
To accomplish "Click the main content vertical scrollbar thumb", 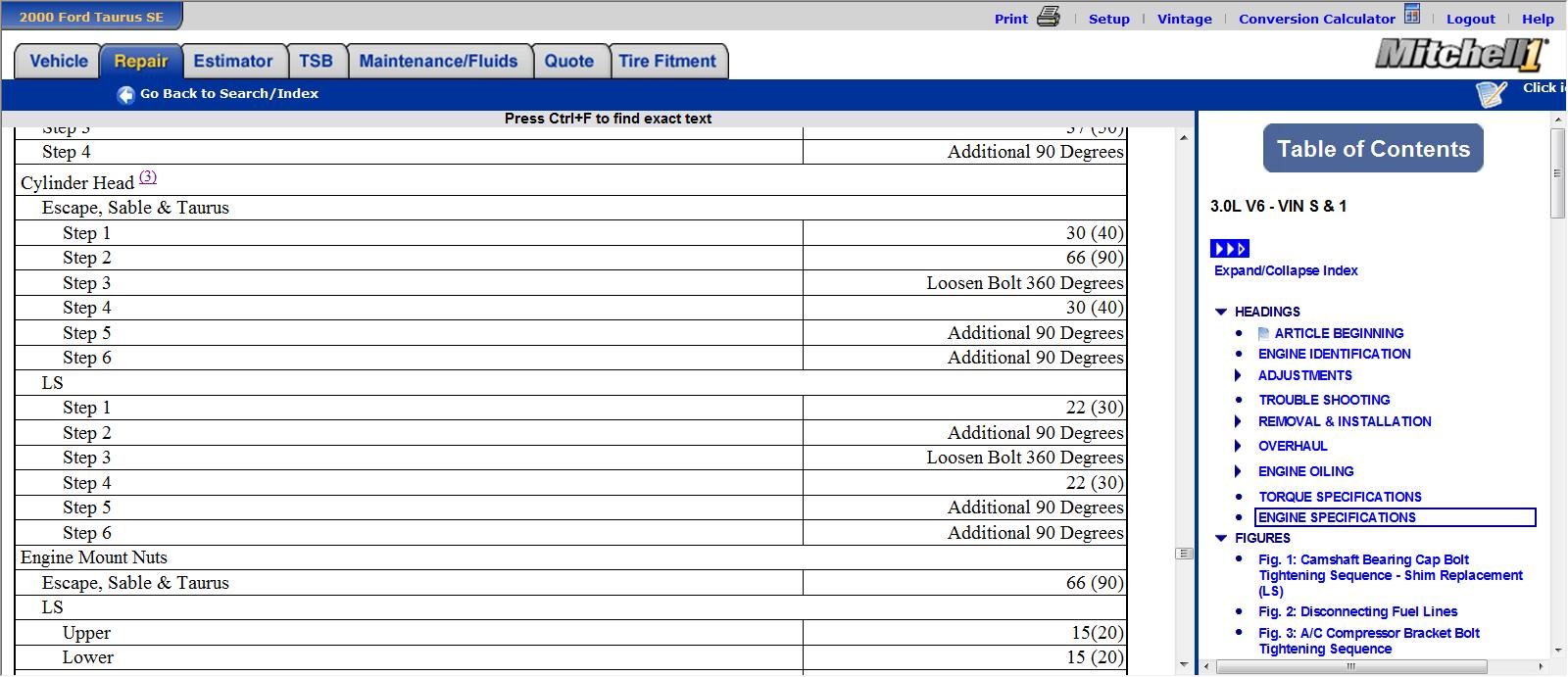I will pos(1184,554).
